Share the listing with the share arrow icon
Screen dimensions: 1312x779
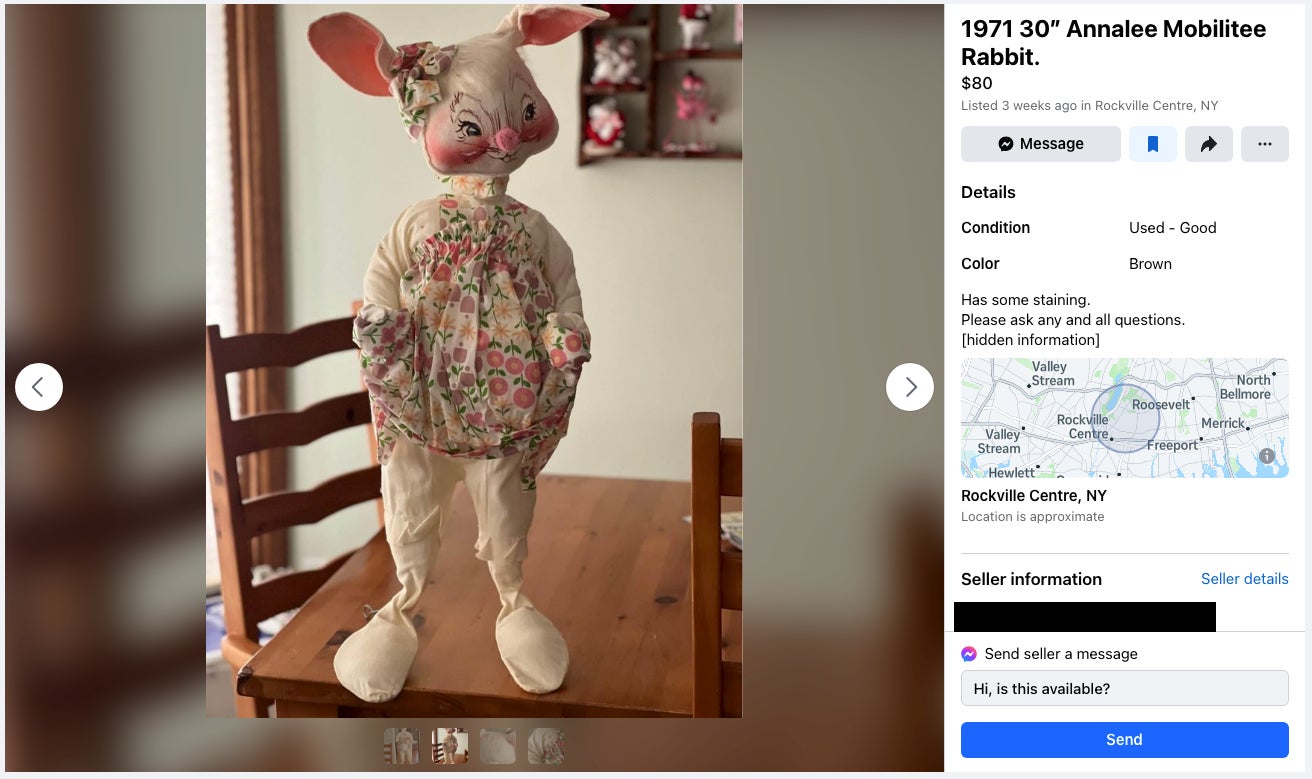click(1208, 143)
